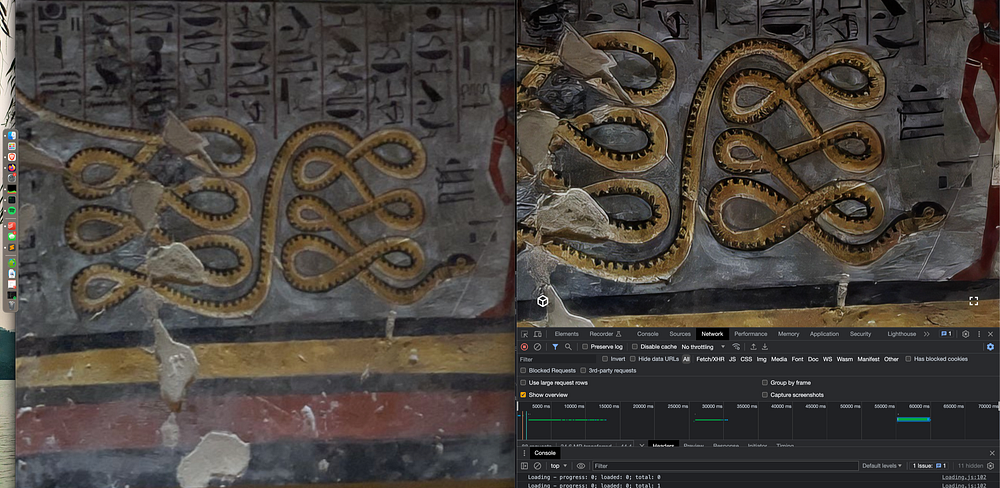This screenshot has height=488, width=1000.
Task: Check the Invert filter checkbox
Action: pyautogui.click(x=605, y=359)
